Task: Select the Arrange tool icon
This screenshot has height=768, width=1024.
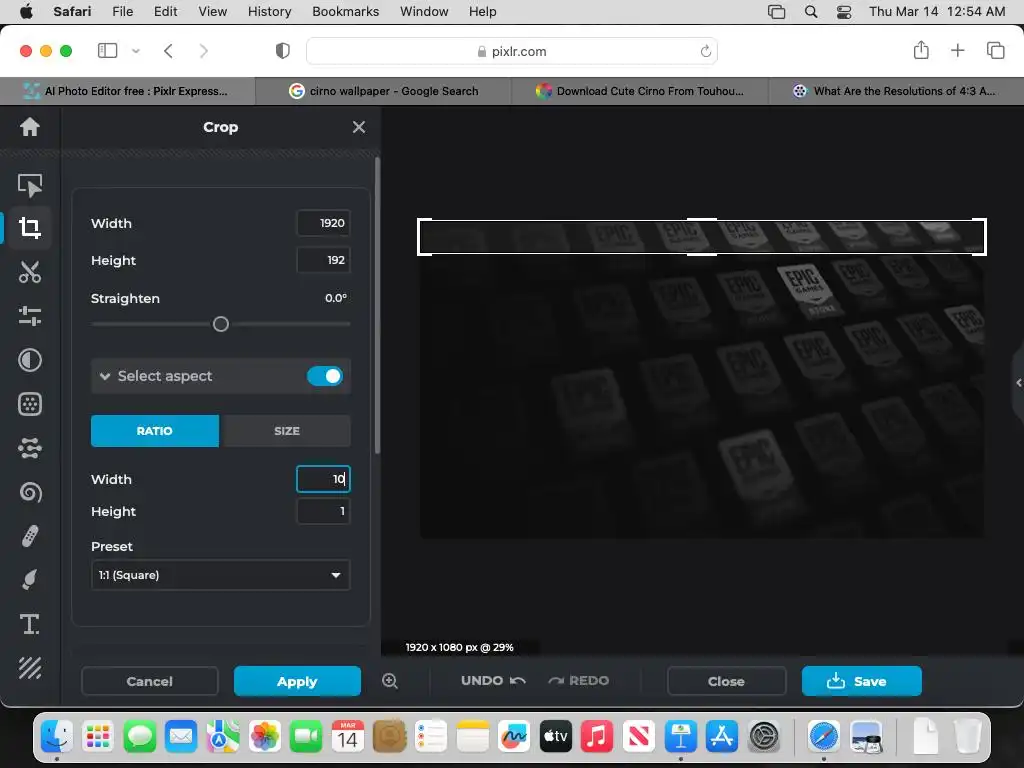Action: pos(29,185)
